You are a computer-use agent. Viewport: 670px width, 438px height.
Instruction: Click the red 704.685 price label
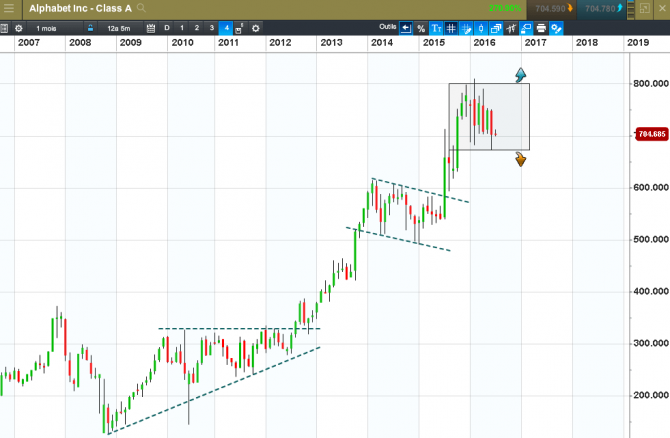click(651, 134)
